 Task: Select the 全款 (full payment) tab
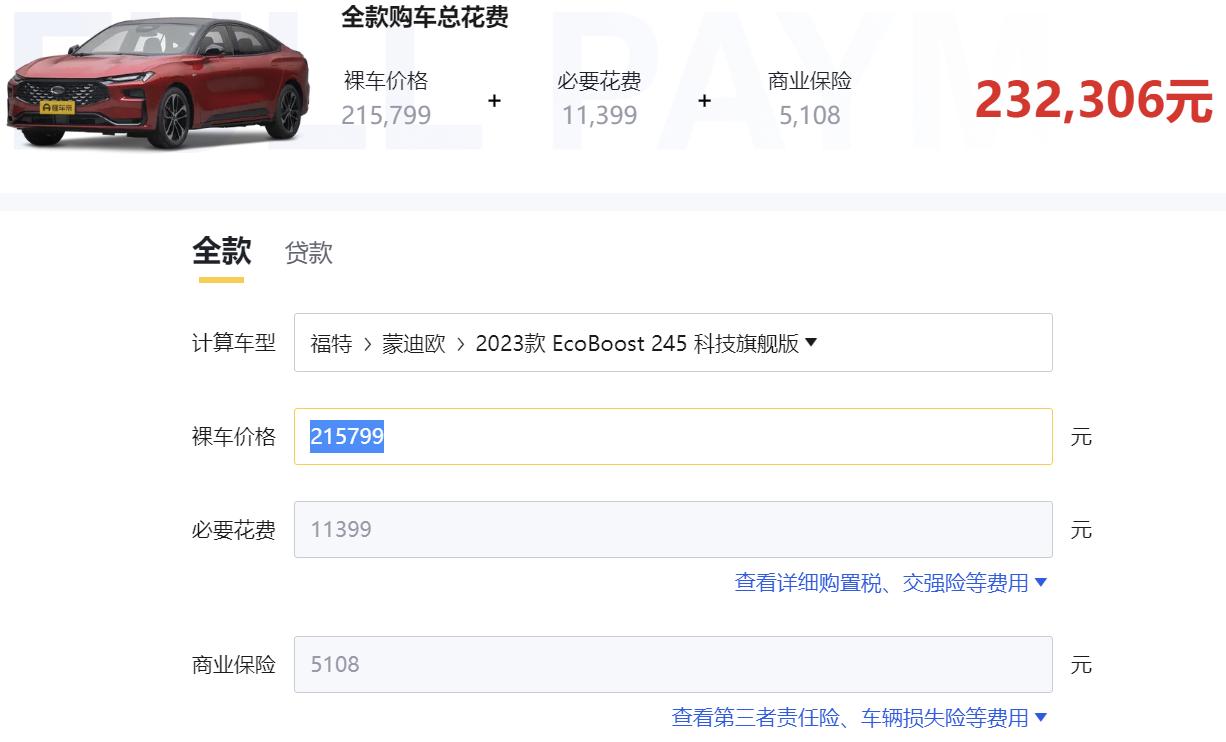coord(221,252)
